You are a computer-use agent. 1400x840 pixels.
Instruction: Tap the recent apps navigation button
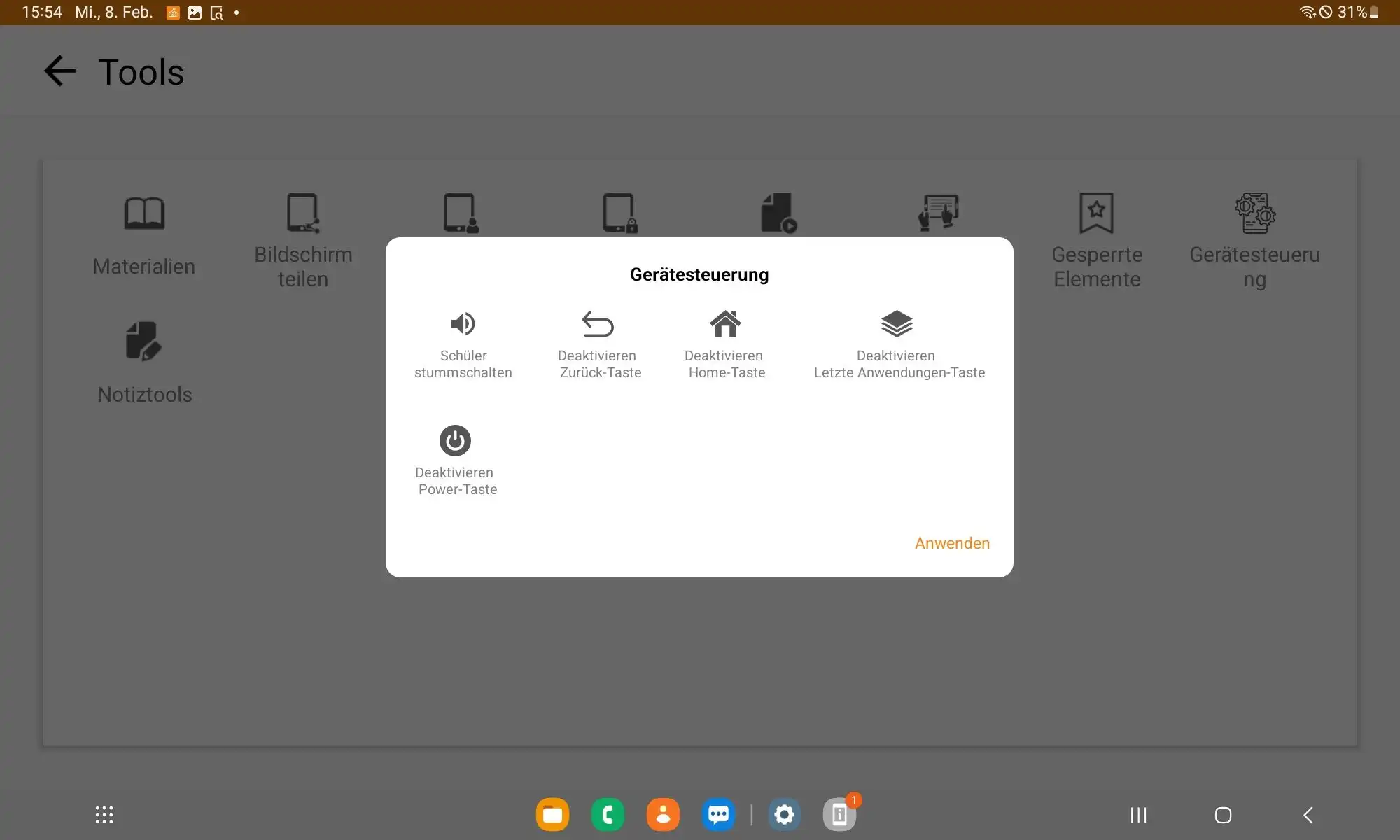(x=1138, y=815)
